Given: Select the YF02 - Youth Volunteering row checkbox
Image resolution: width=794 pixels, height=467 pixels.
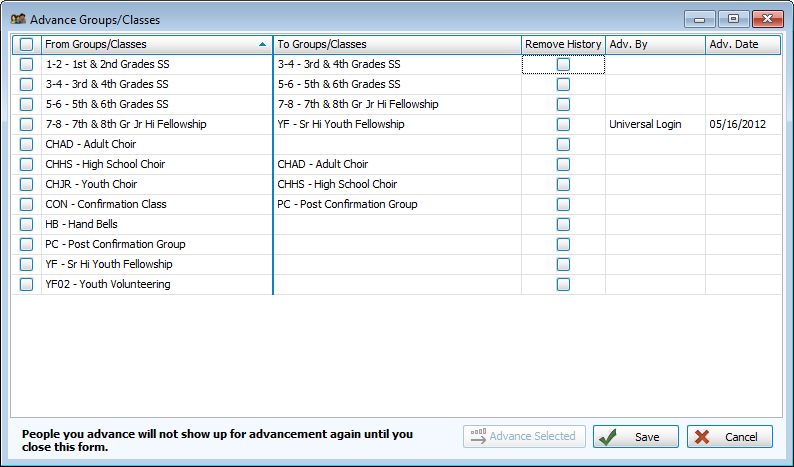Looking at the screenshot, I should [26, 285].
